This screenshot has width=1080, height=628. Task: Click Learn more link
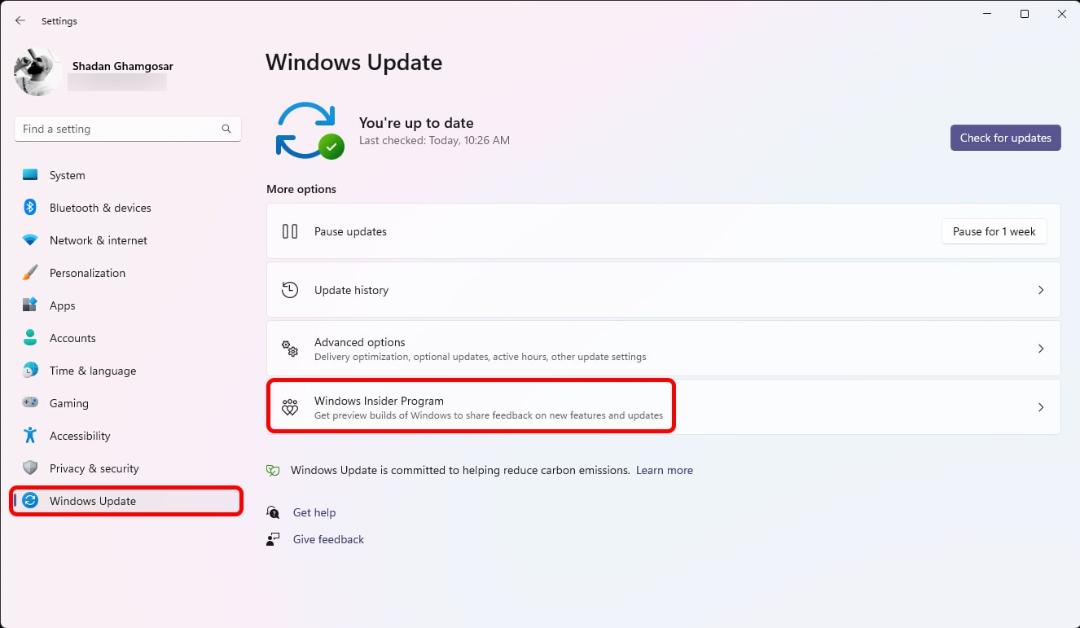point(664,470)
